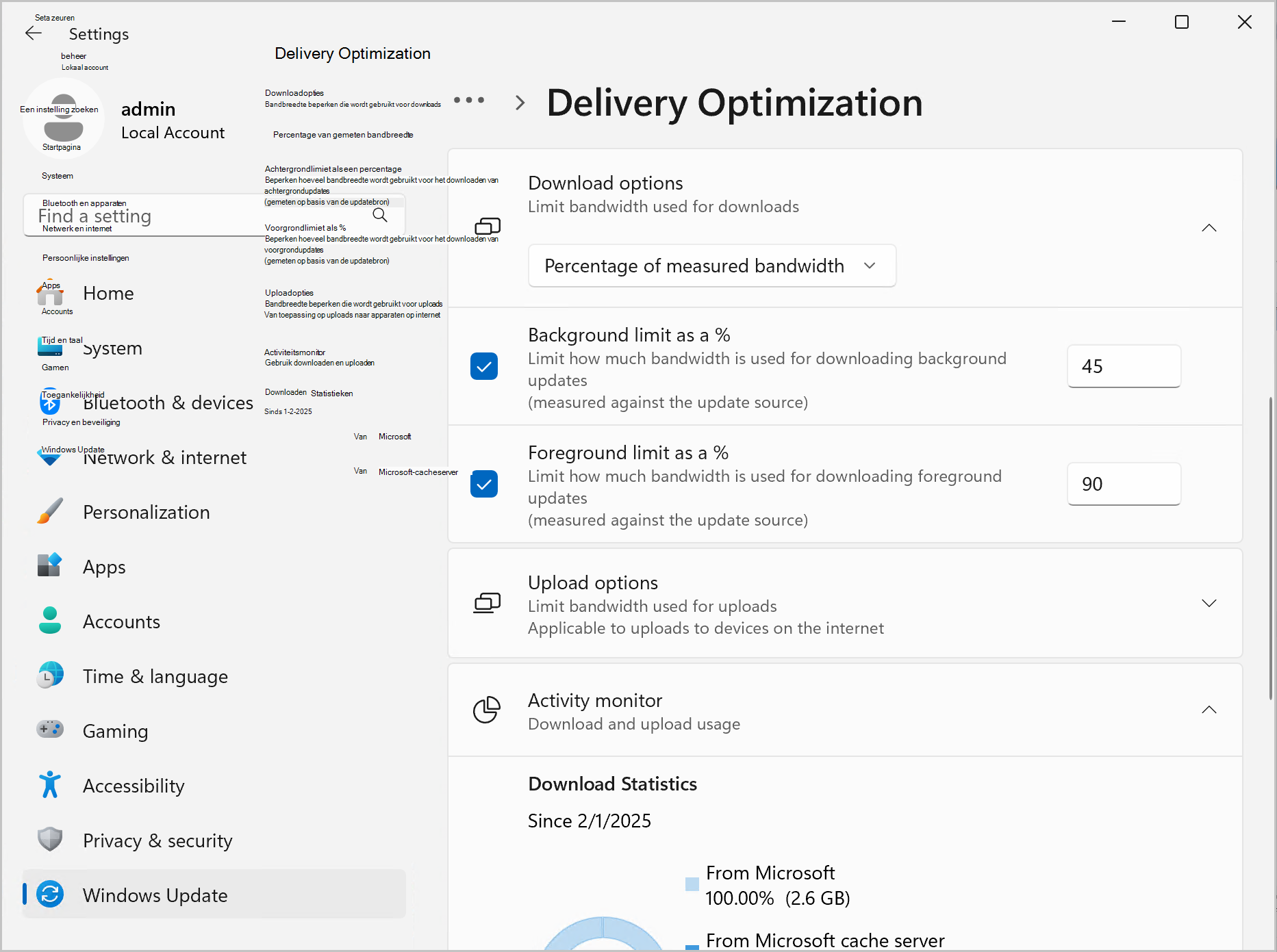
Task: Uncheck Background limit as a % checkbox
Action: pyautogui.click(x=484, y=366)
